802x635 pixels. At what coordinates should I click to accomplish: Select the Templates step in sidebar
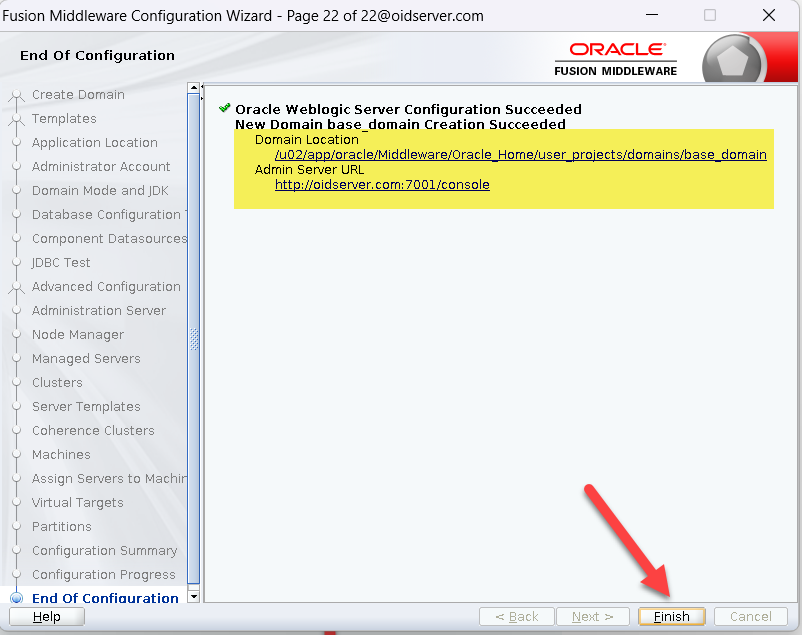[64, 119]
